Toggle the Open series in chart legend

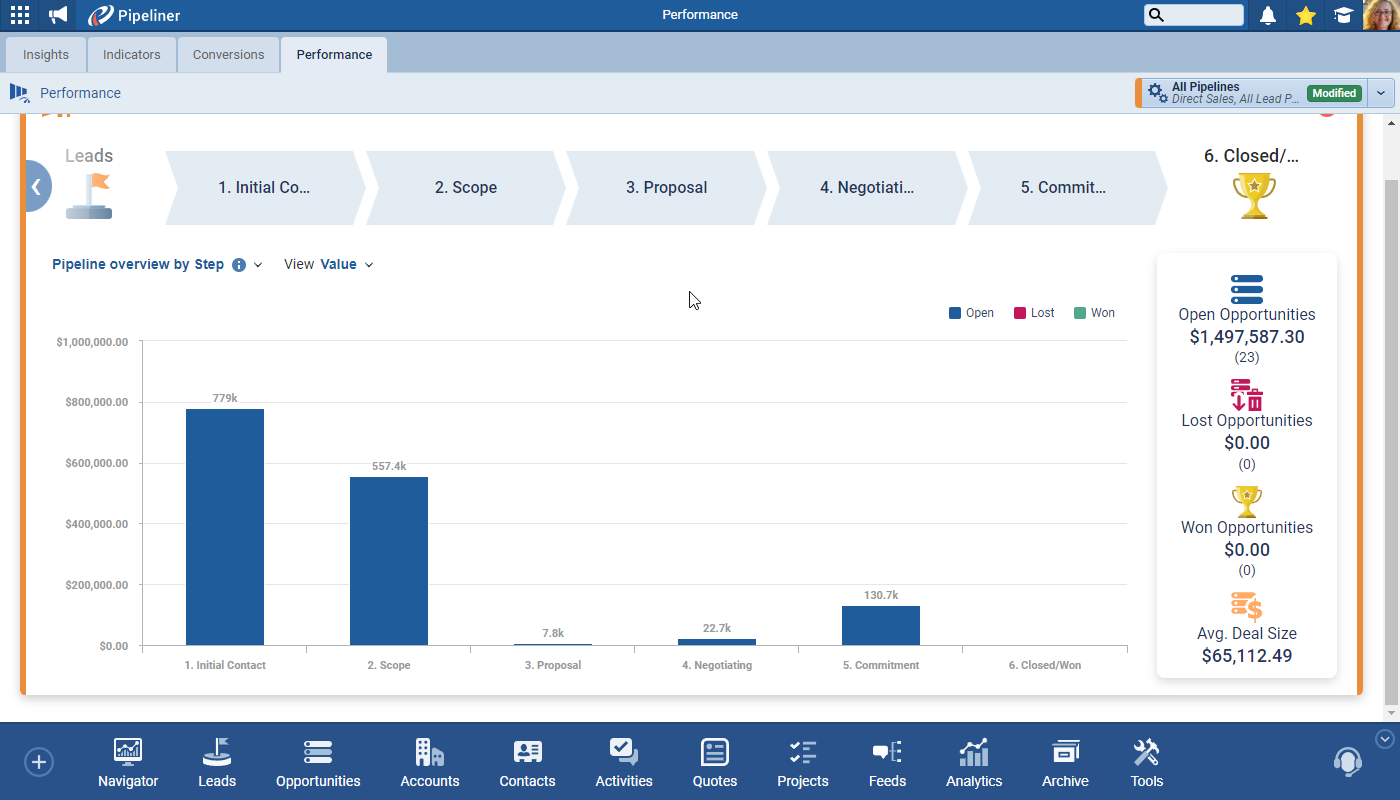971,313
